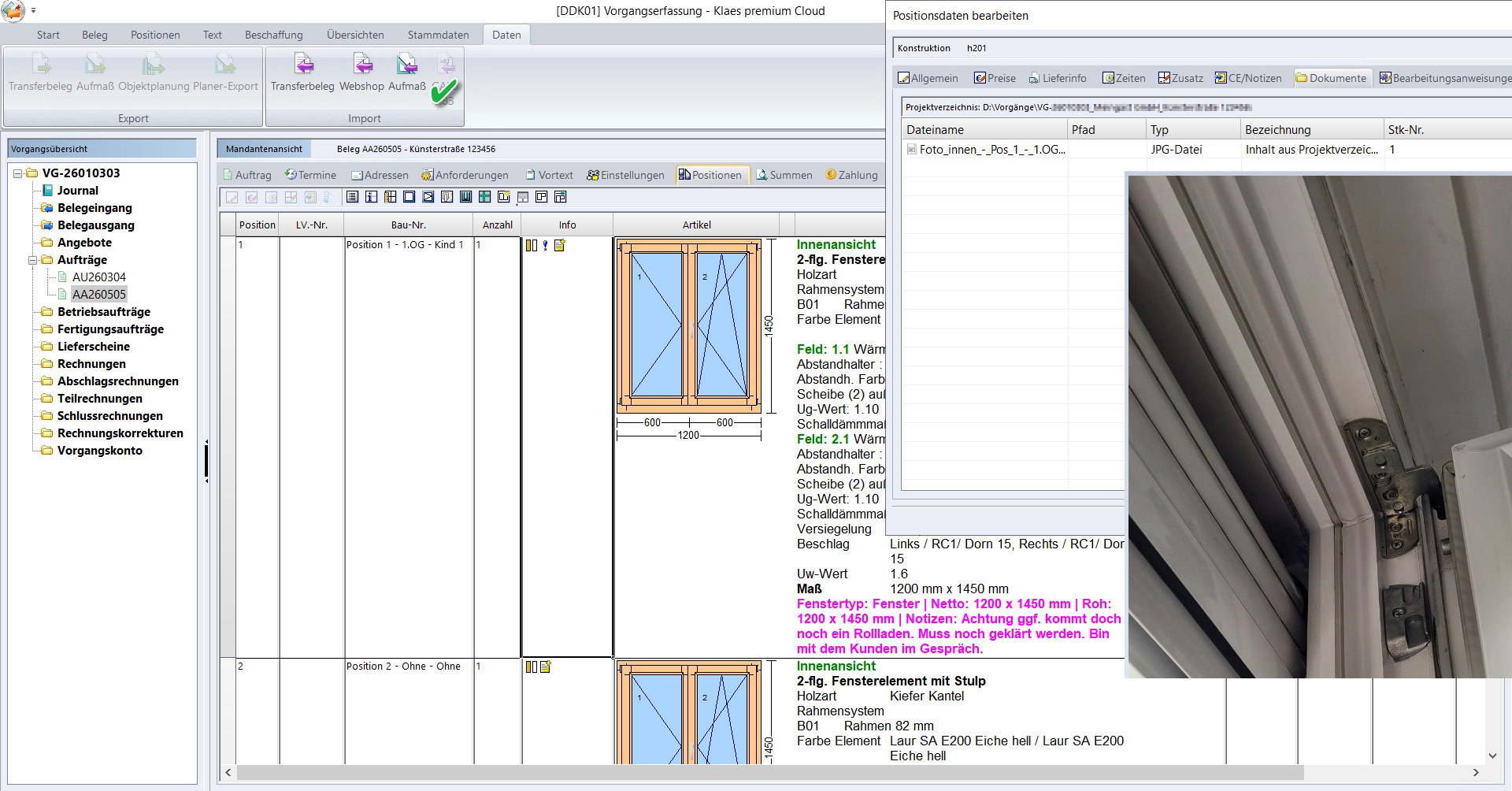
Task: Click the Webshop import icon
Action: 361,65
